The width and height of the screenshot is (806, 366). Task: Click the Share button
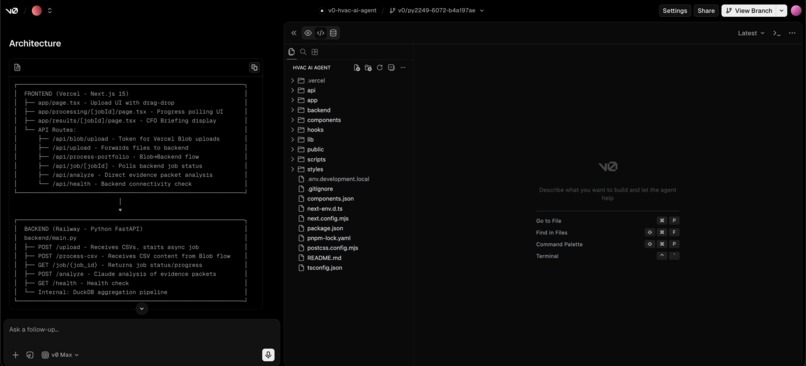pyautogui.click(x=706, y=10)
